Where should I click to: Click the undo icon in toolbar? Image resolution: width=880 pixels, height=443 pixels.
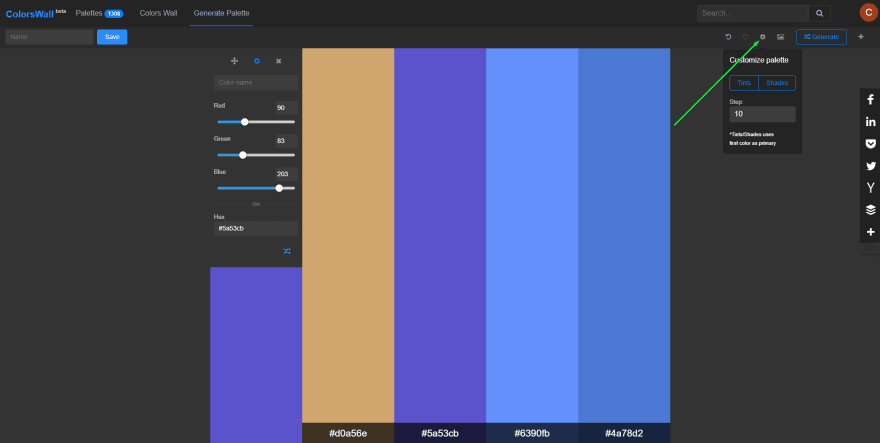click(728, 37)
